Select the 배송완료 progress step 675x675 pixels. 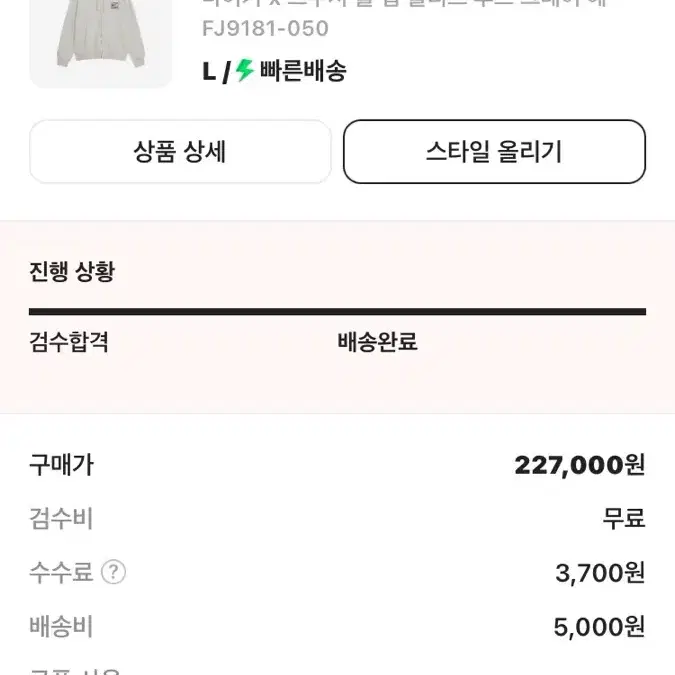(x=378, y=342)
